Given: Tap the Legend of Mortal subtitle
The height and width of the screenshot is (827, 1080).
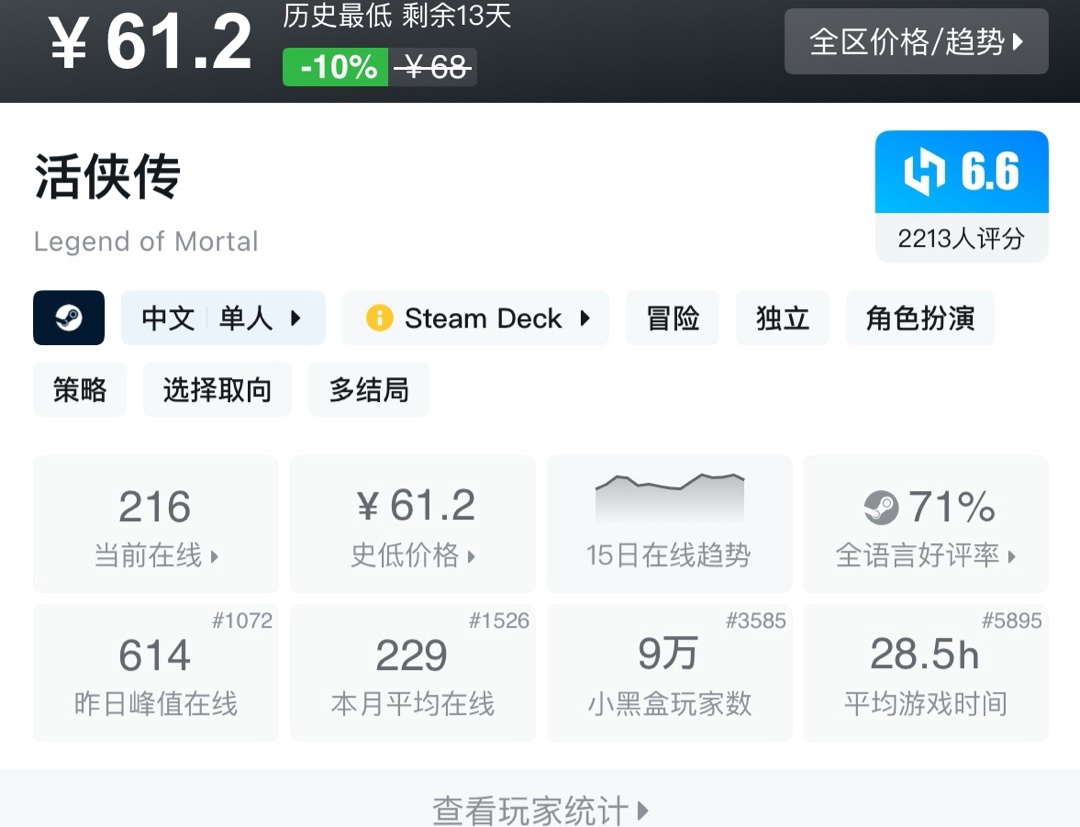Looking at the screenshot, I should click(146, 242).
